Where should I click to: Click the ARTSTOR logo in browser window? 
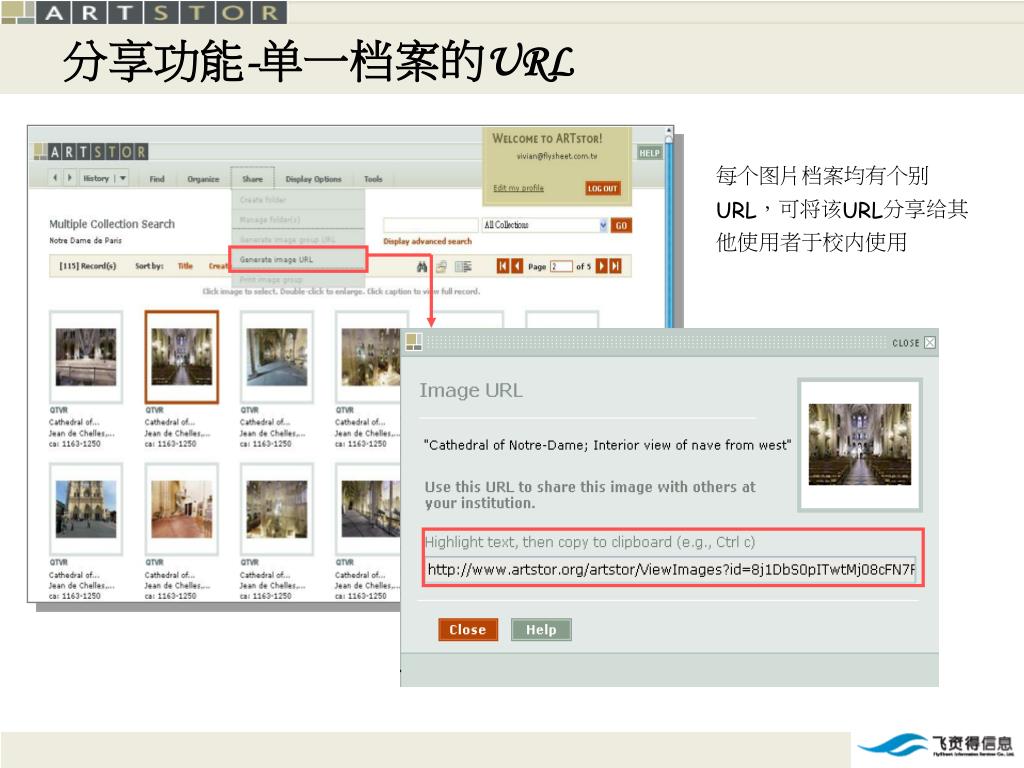pyautogui.click(x=91, y=152)
